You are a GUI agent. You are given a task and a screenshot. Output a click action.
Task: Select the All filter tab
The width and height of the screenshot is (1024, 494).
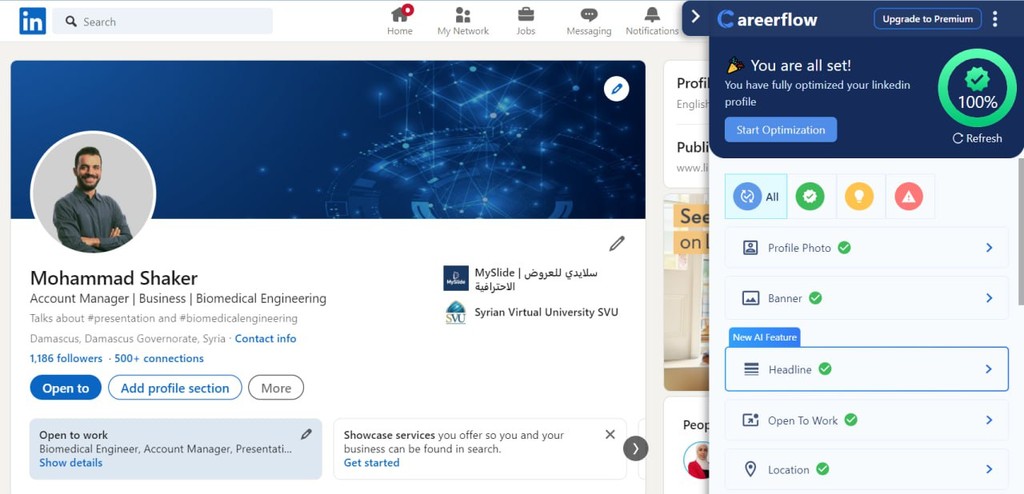point(756,196)
